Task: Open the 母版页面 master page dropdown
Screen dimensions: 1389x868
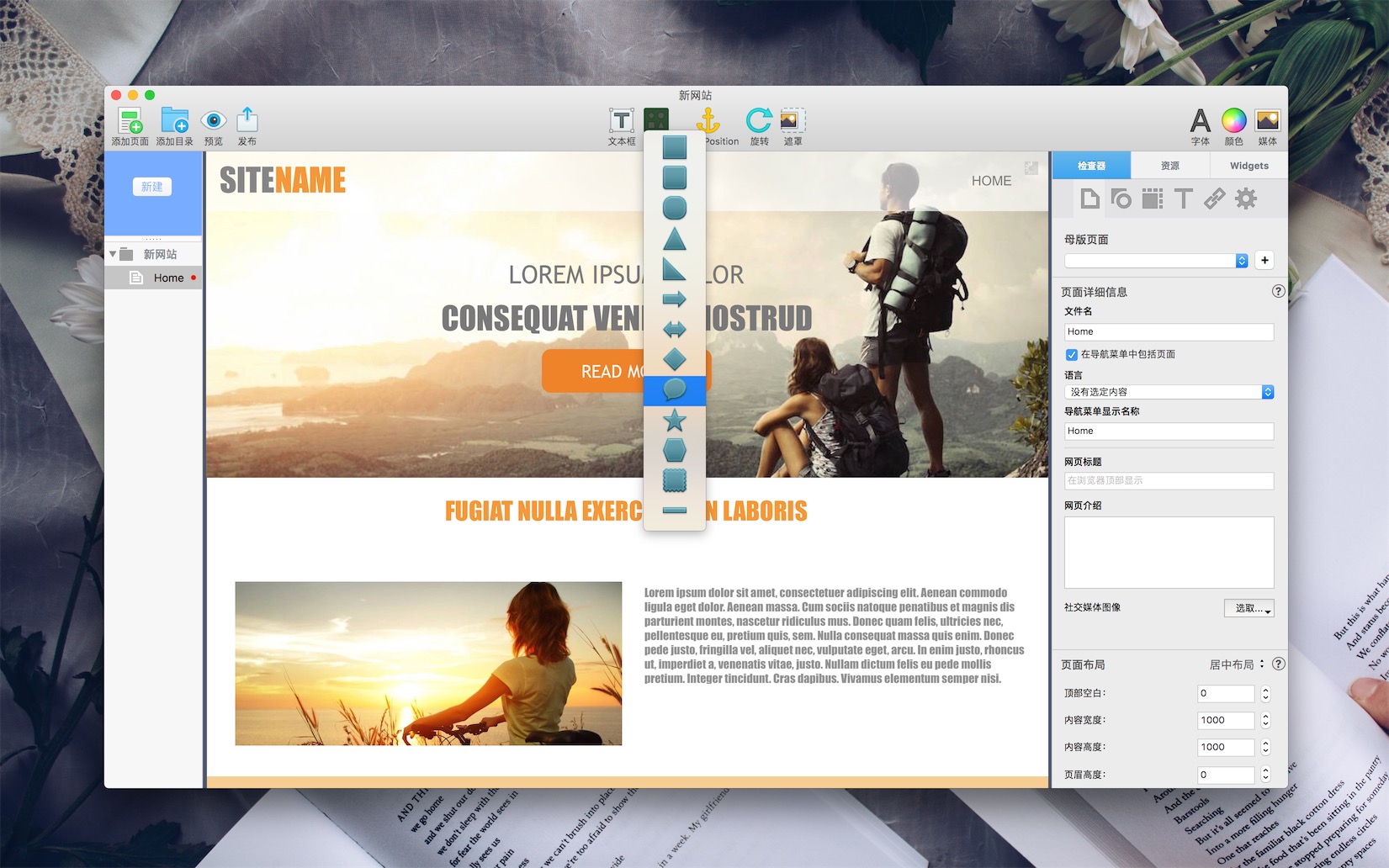Action: click(1156, 261)
